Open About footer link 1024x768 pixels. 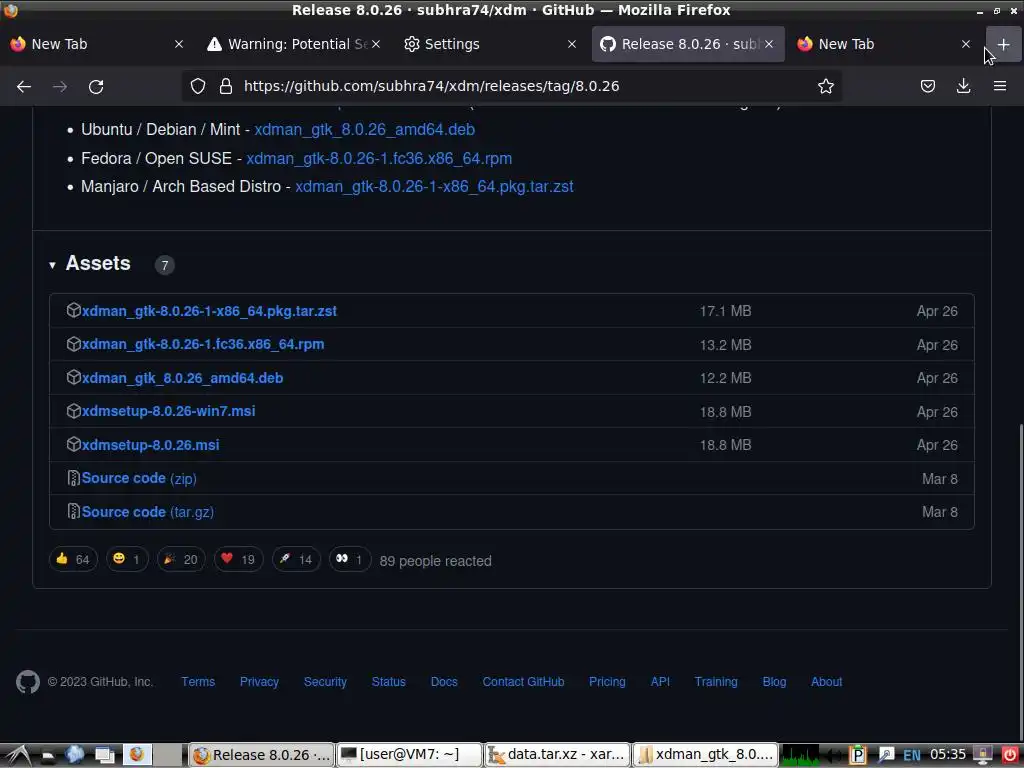click(826, 682)
